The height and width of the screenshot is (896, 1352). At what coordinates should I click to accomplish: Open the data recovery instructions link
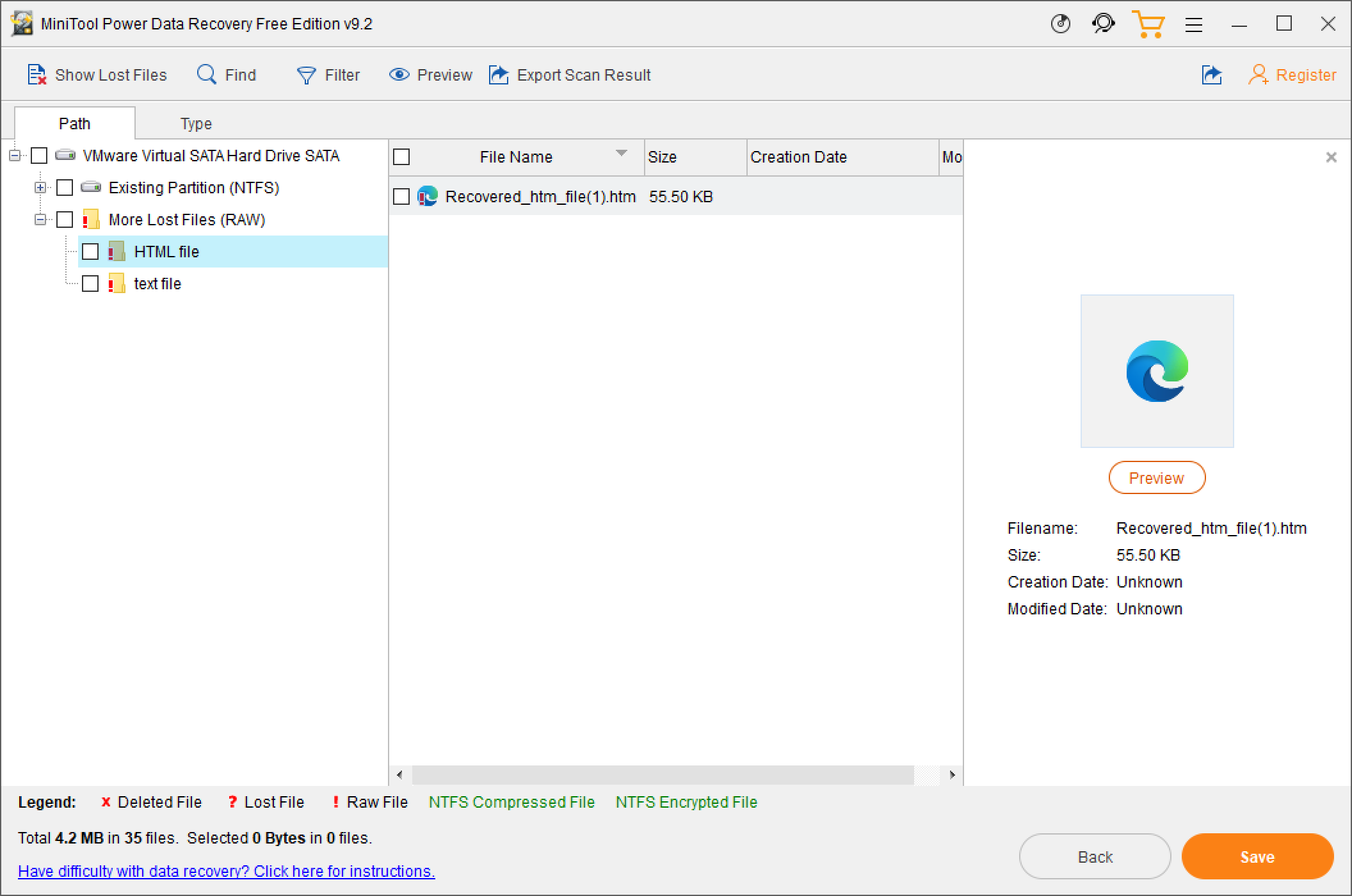[x=227, y=871]
